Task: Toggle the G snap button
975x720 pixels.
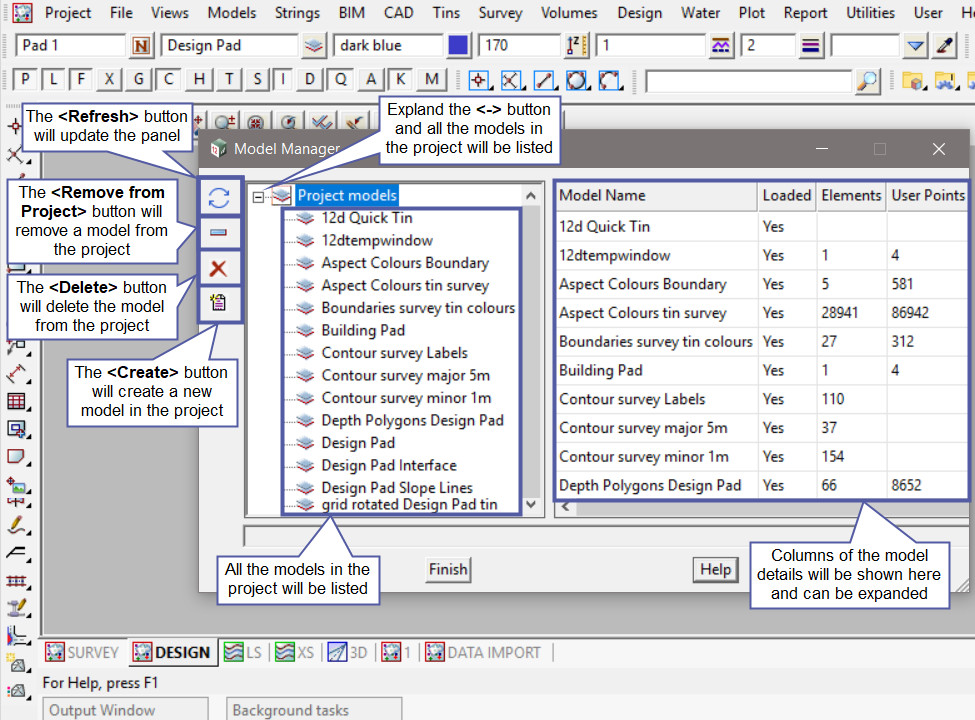Action: coord(139,80)
